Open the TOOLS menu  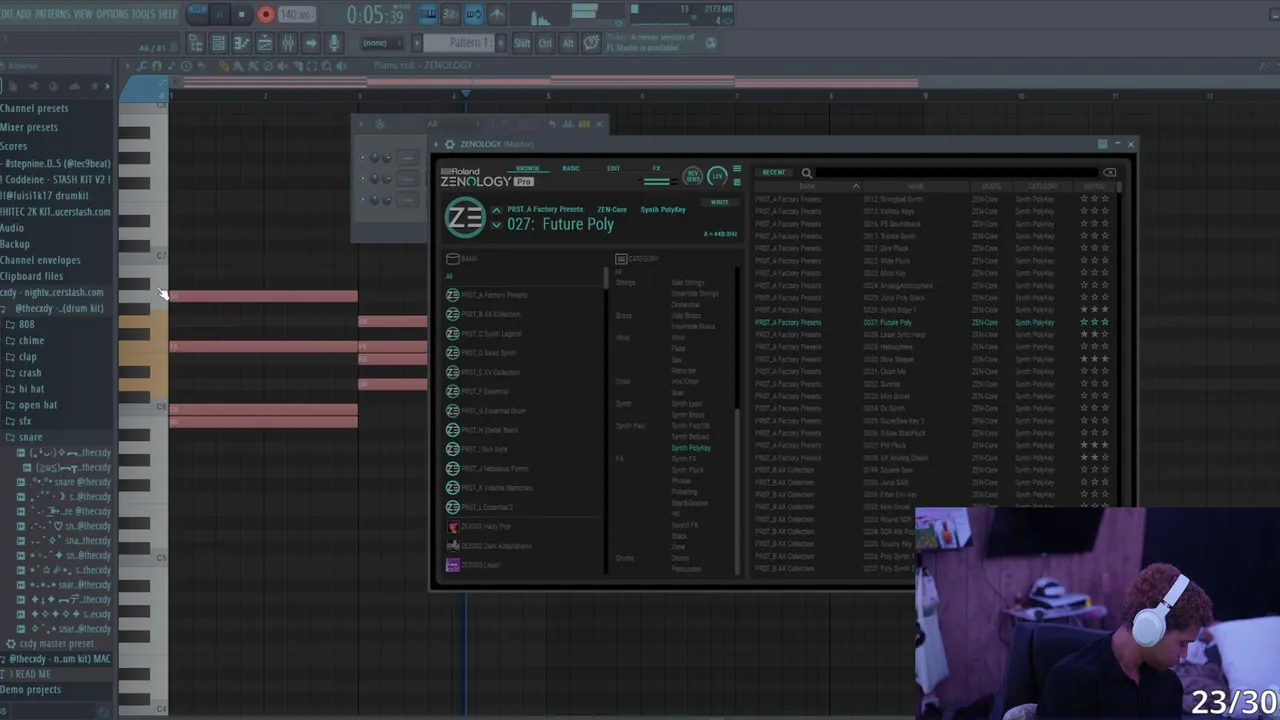point(144,14)
